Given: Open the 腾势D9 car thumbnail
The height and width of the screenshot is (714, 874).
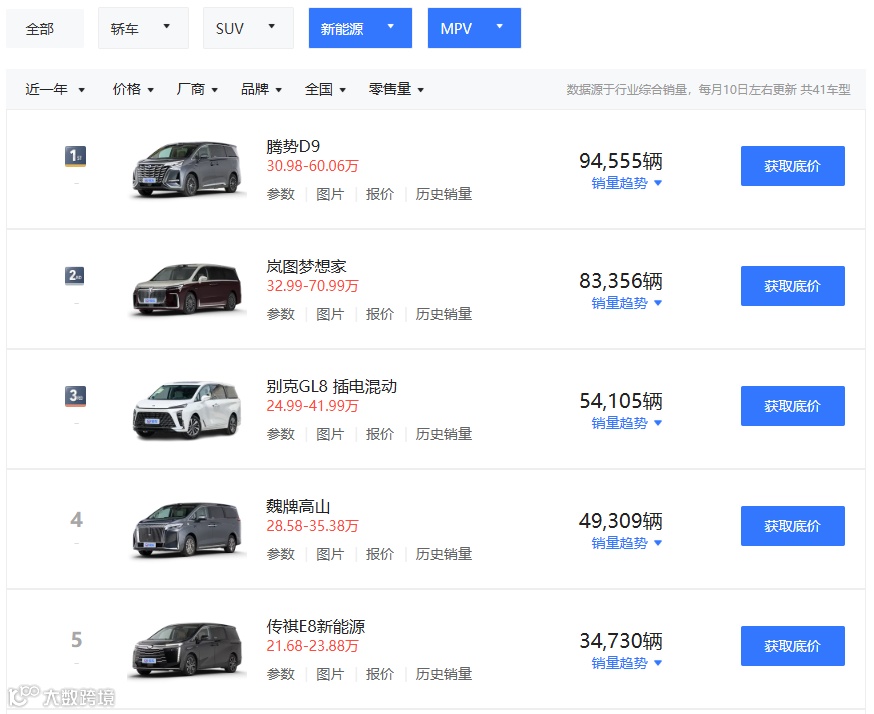Looking at the screenshot, I should 187,169.
